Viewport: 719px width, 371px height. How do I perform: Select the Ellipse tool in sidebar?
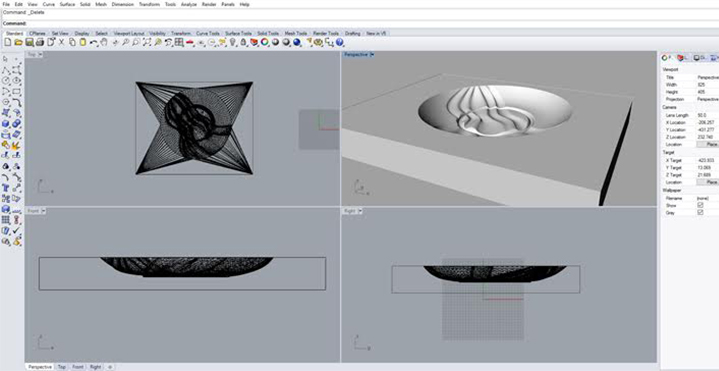(17, 80)
